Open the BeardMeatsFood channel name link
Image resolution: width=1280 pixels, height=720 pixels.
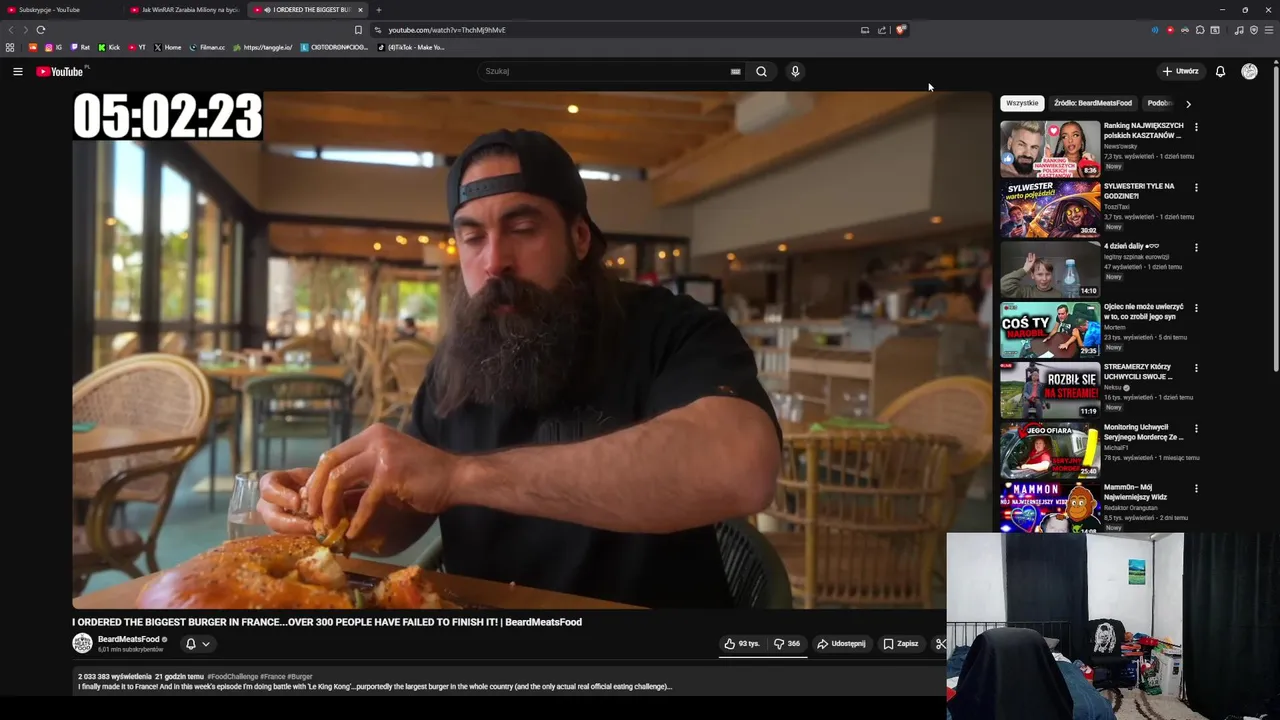[129, 639]
